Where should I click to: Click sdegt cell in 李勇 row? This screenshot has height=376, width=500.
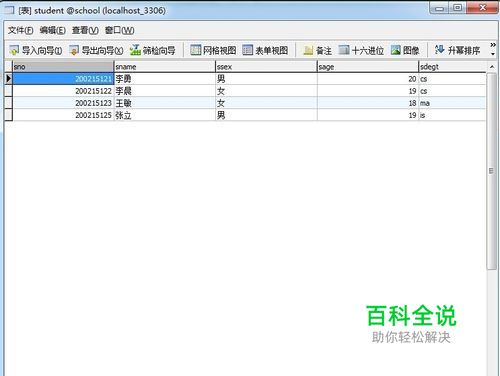(452, 79)
